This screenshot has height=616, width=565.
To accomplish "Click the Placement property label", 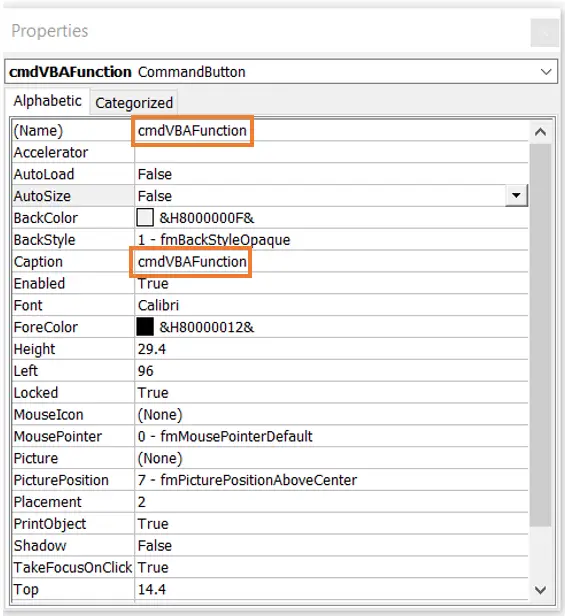I will tap(48, 502).
